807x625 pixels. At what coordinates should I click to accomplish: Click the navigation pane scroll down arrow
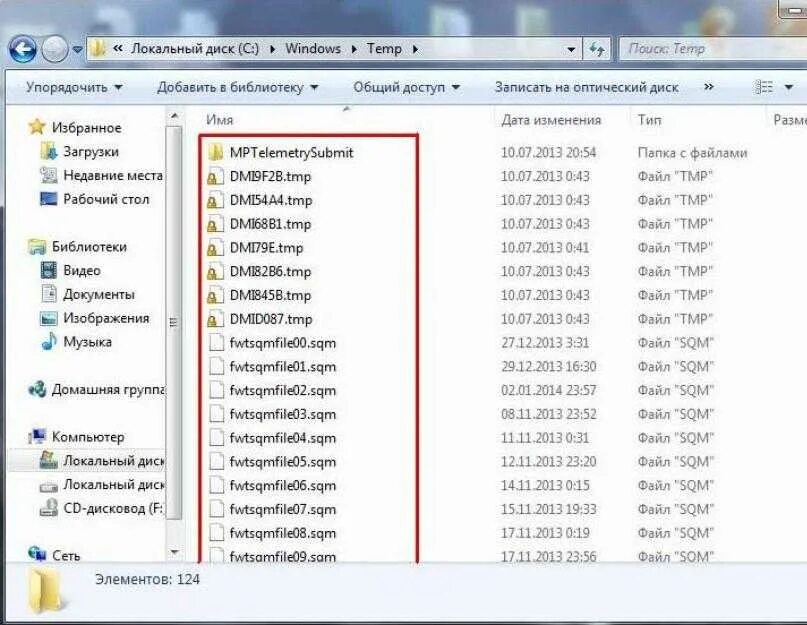pos(174,553)
